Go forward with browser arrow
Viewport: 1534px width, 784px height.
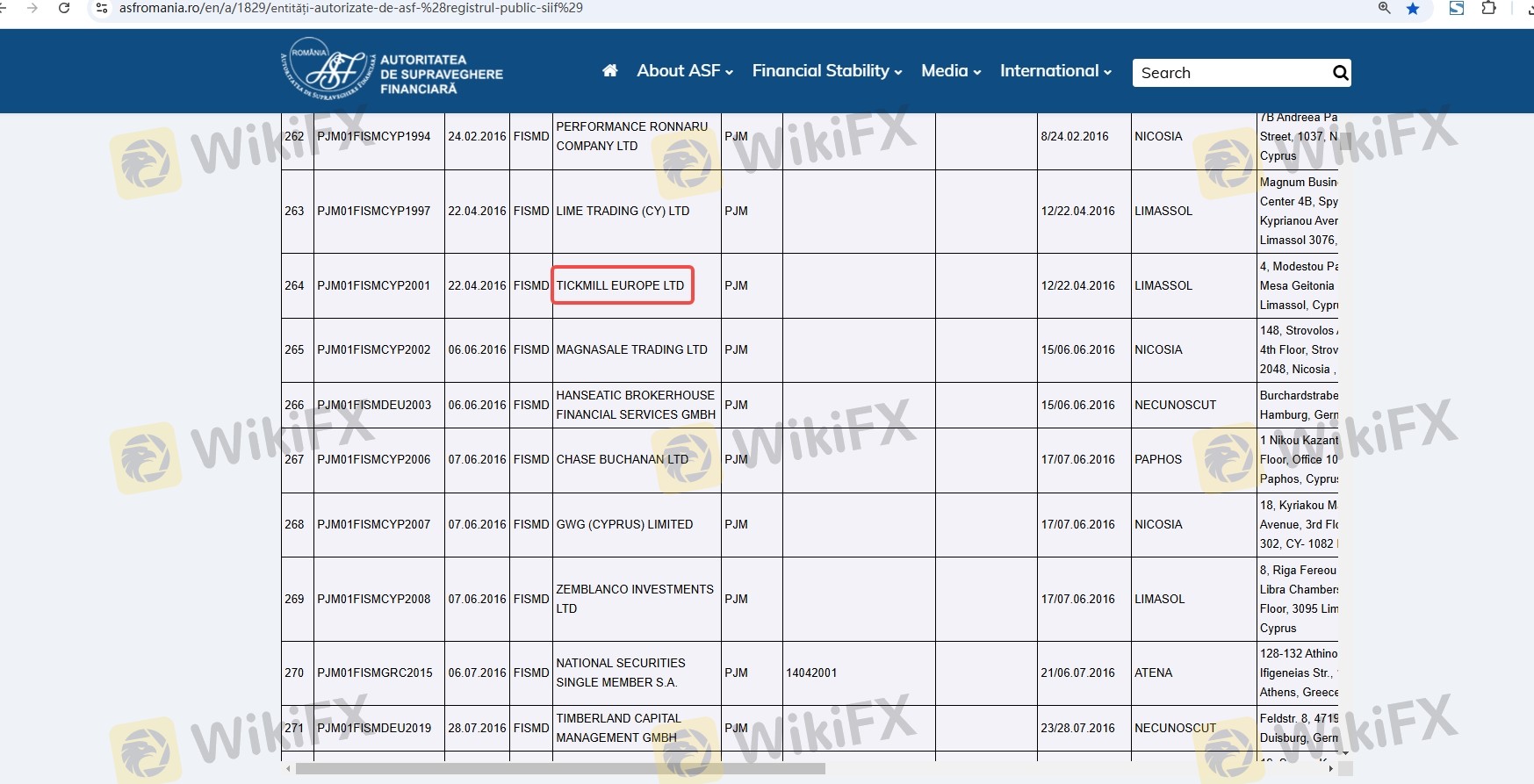coord(32,8)
